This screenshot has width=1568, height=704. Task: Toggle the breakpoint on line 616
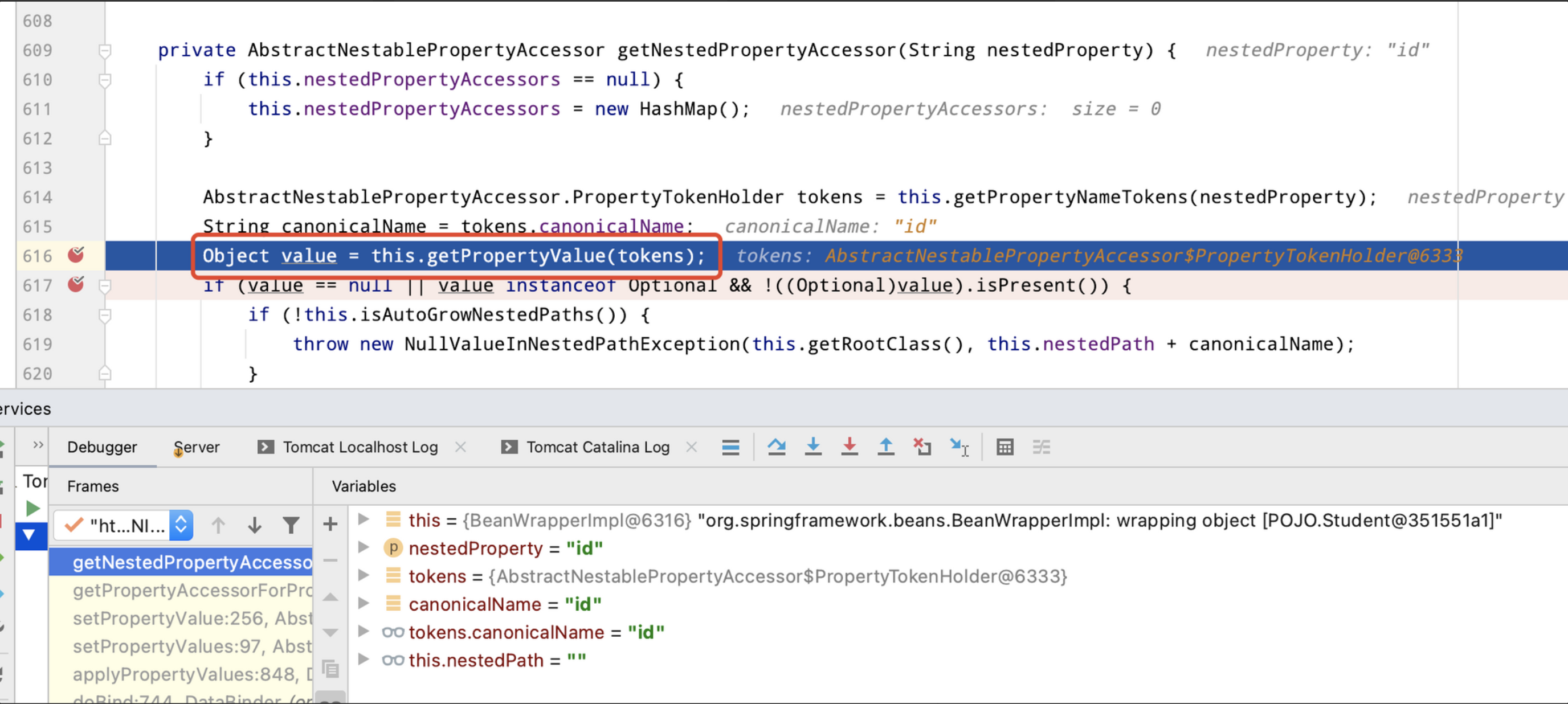pyautogui.click(x=76, y=255)
